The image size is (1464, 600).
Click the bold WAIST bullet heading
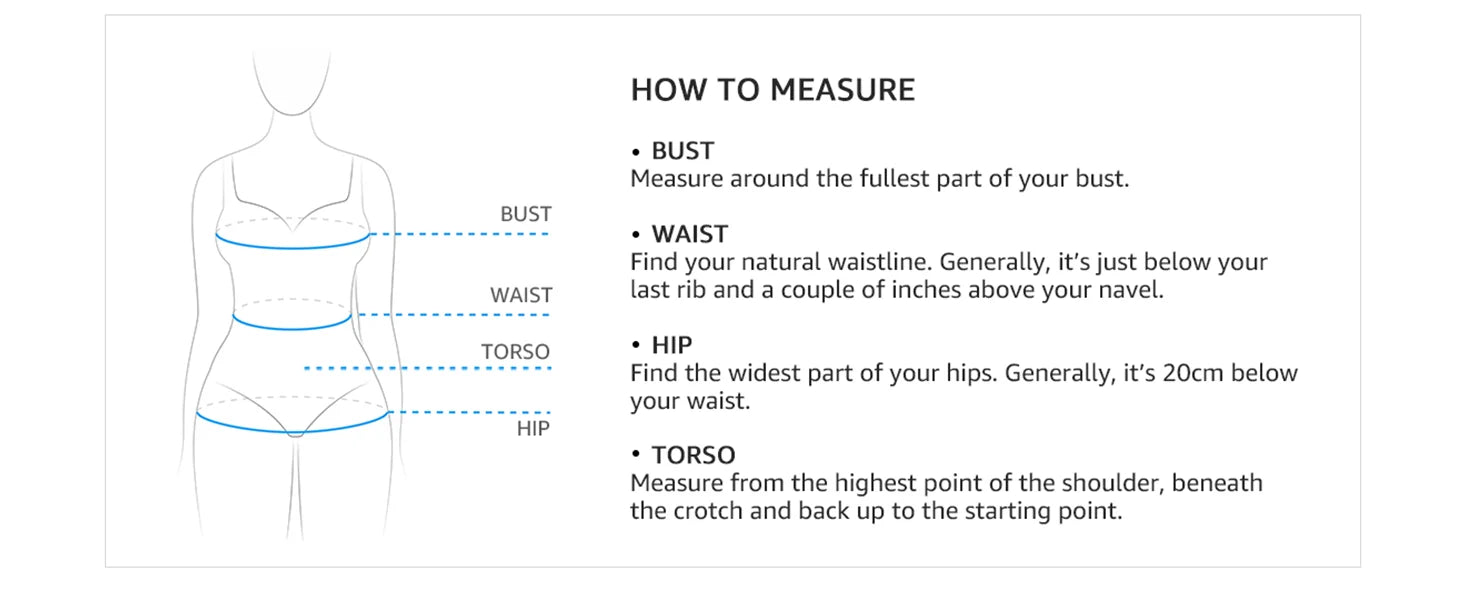689,234
